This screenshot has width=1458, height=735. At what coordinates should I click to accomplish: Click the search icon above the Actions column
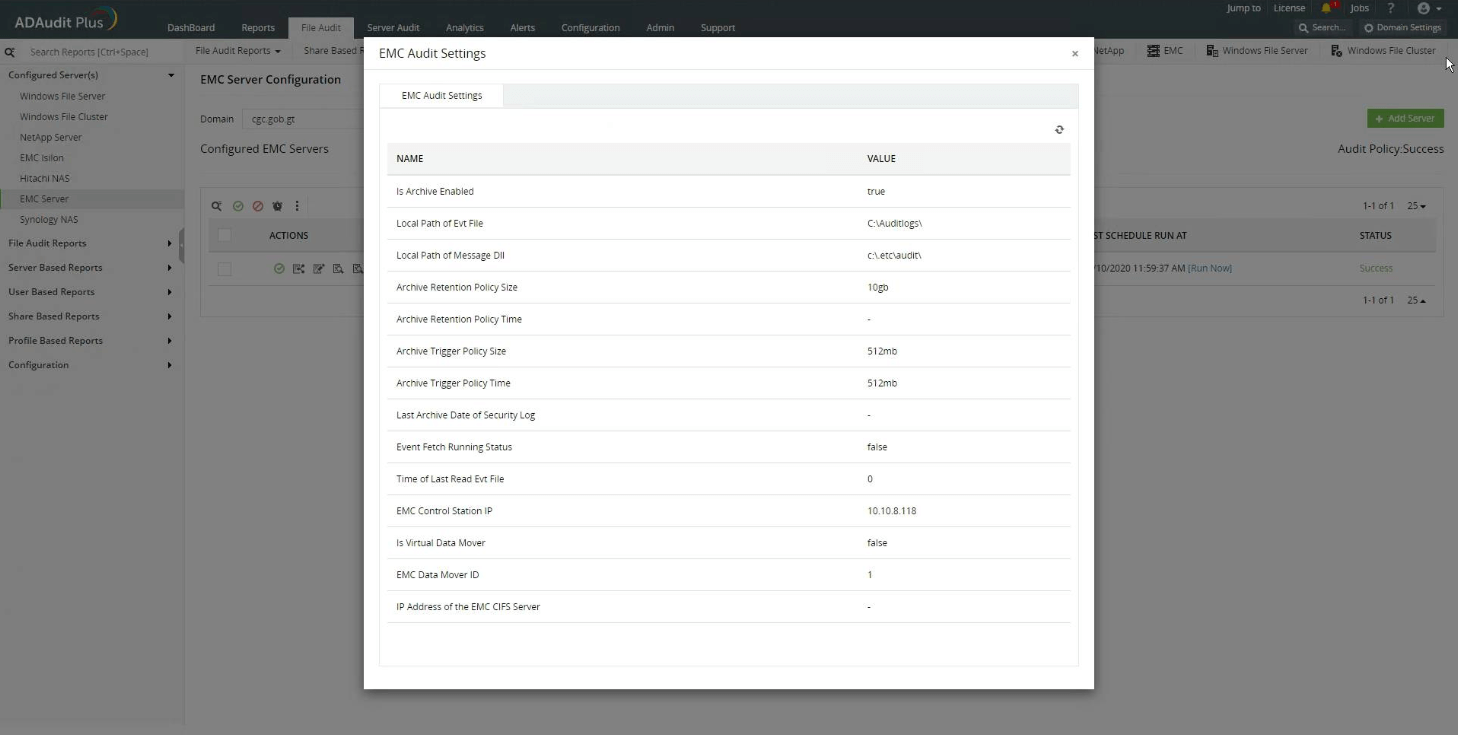point(216,206)
